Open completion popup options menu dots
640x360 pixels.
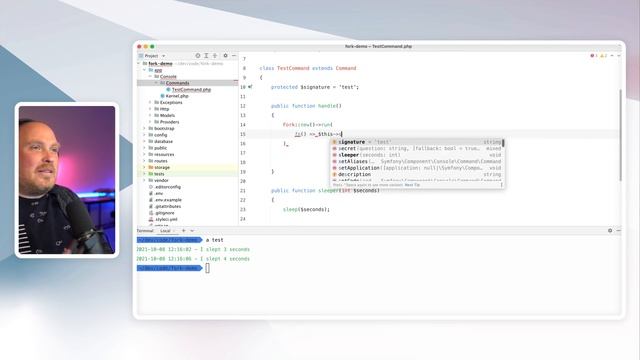point(502,185)
